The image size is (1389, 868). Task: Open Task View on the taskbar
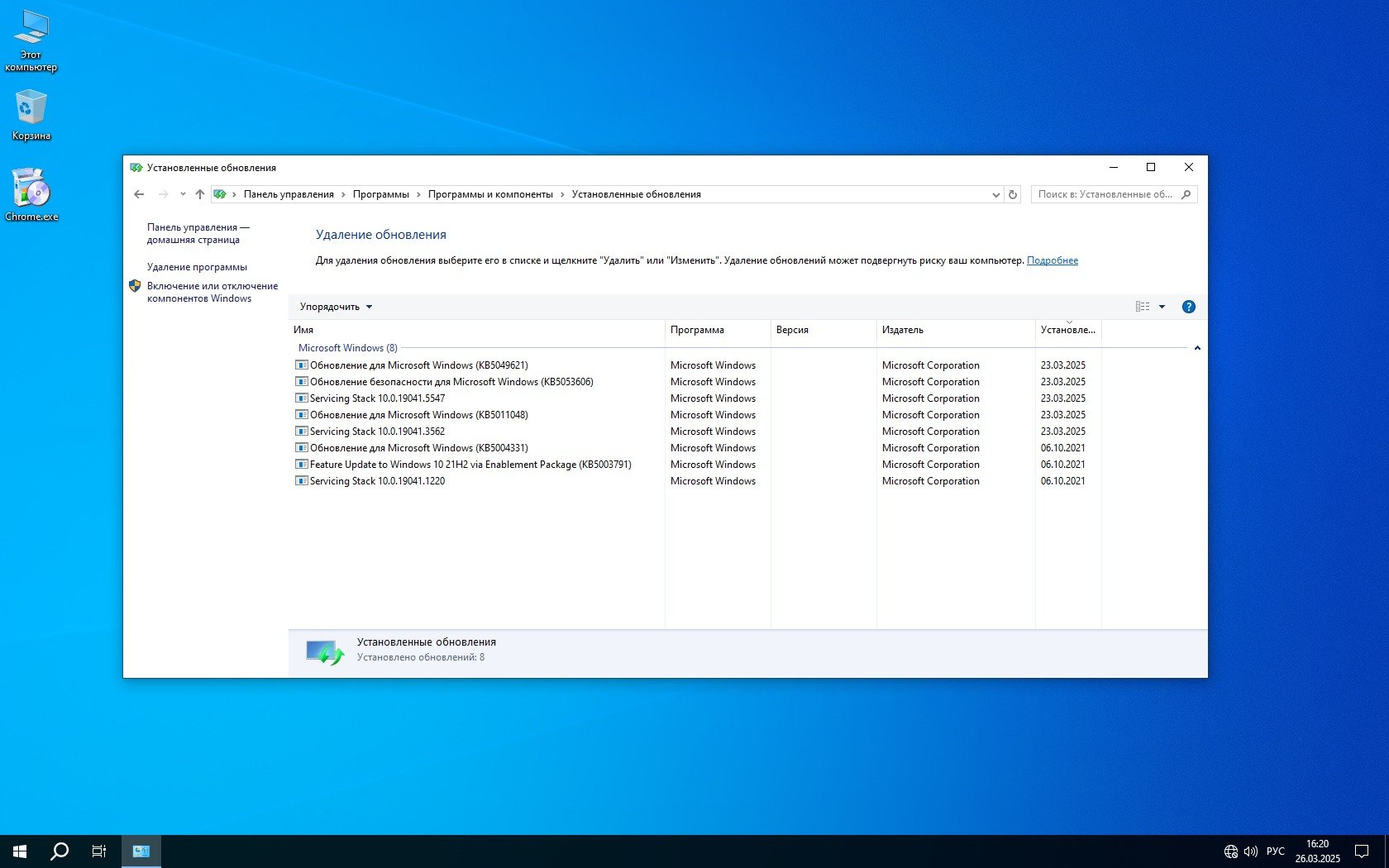click(x=99, y=851)
